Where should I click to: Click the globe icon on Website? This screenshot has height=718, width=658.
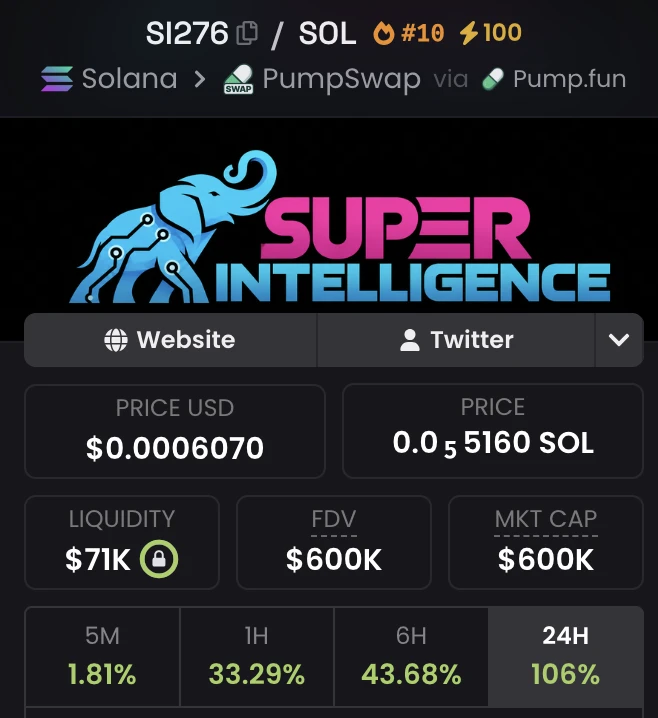[x=116, y=340]
